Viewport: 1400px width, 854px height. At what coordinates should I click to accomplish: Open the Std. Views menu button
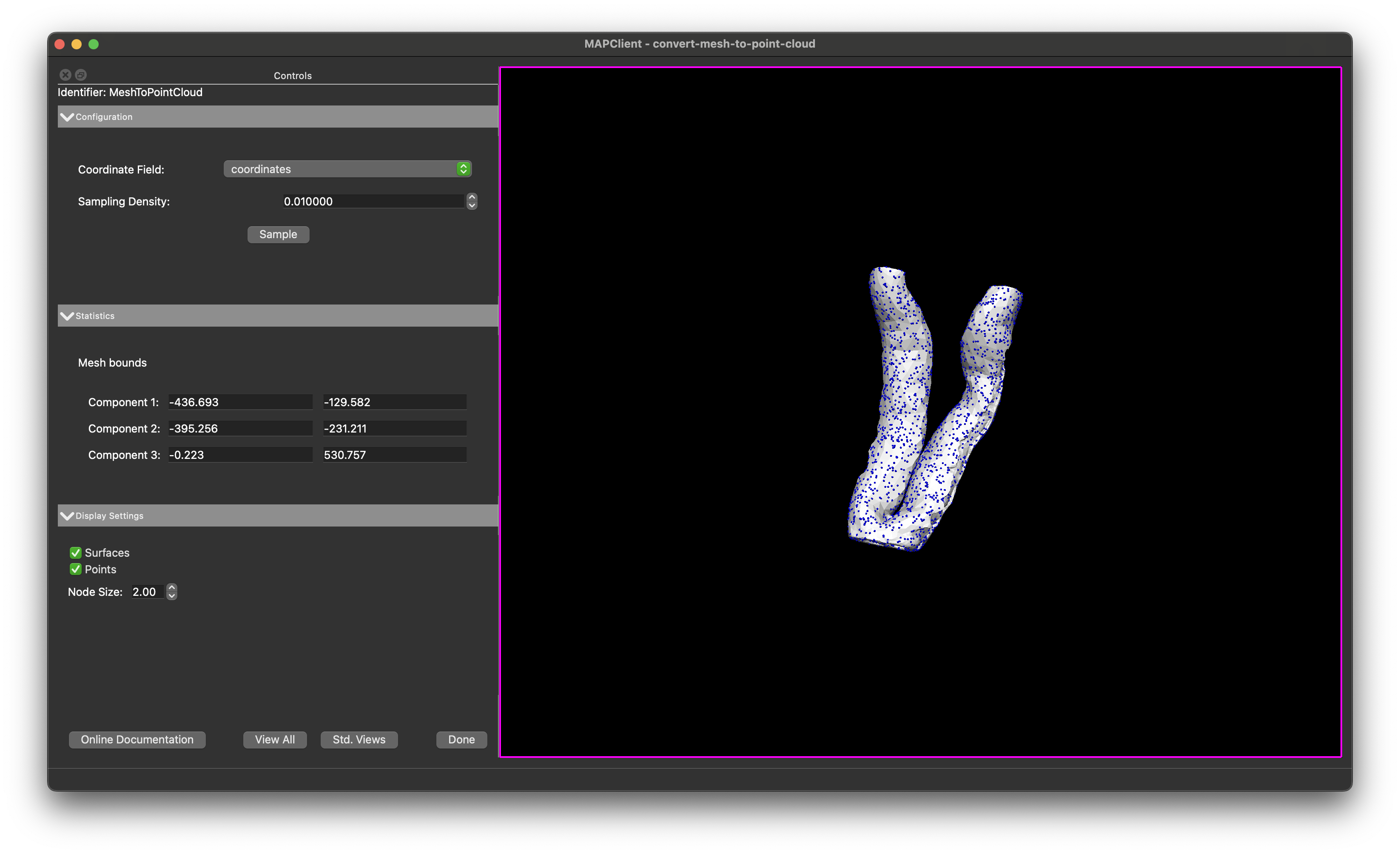point(359,740)
